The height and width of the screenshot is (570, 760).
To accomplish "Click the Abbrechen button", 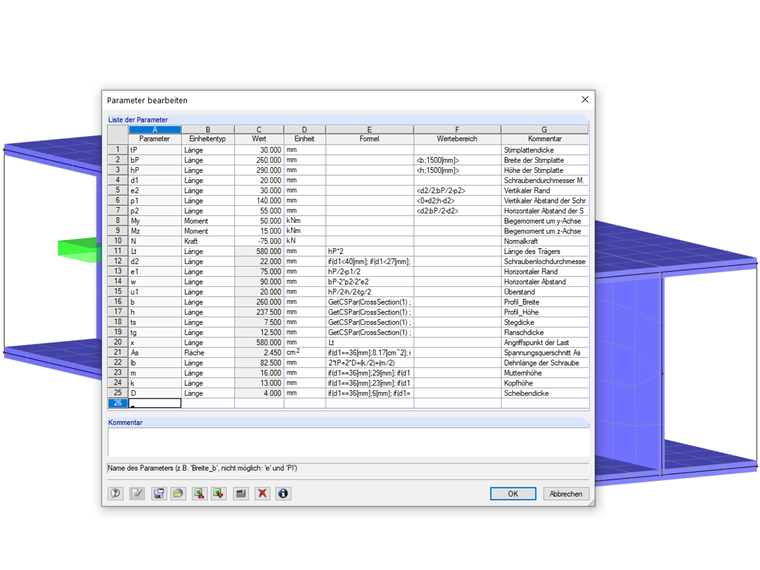I will (x=566, y=493).
